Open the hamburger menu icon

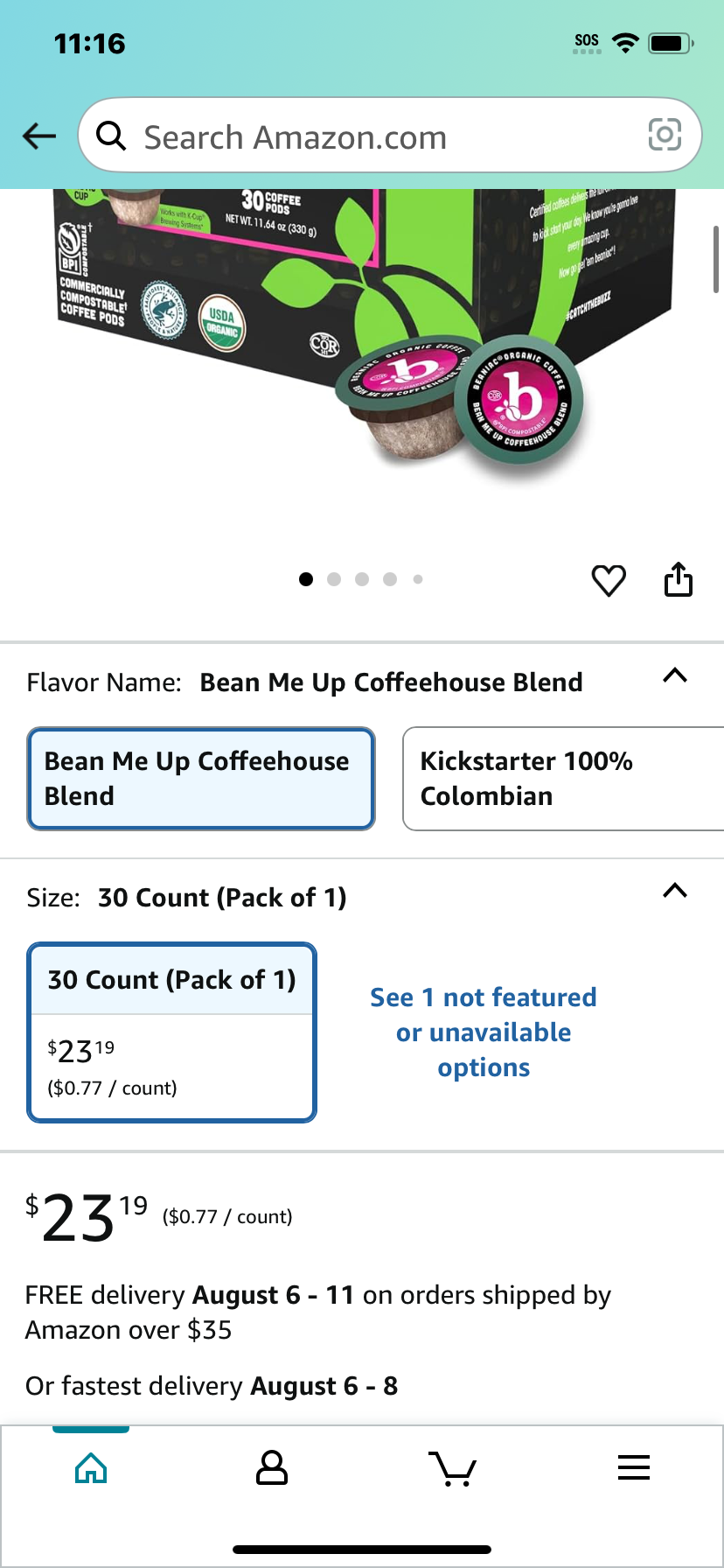point(634,1467)
